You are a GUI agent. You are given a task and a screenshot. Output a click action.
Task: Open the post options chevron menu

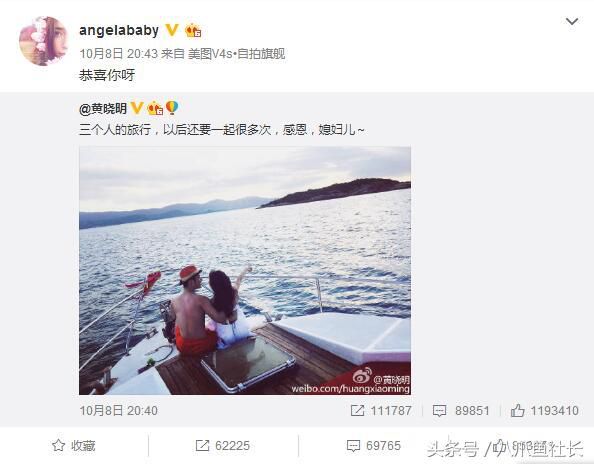tap(572, 22)
